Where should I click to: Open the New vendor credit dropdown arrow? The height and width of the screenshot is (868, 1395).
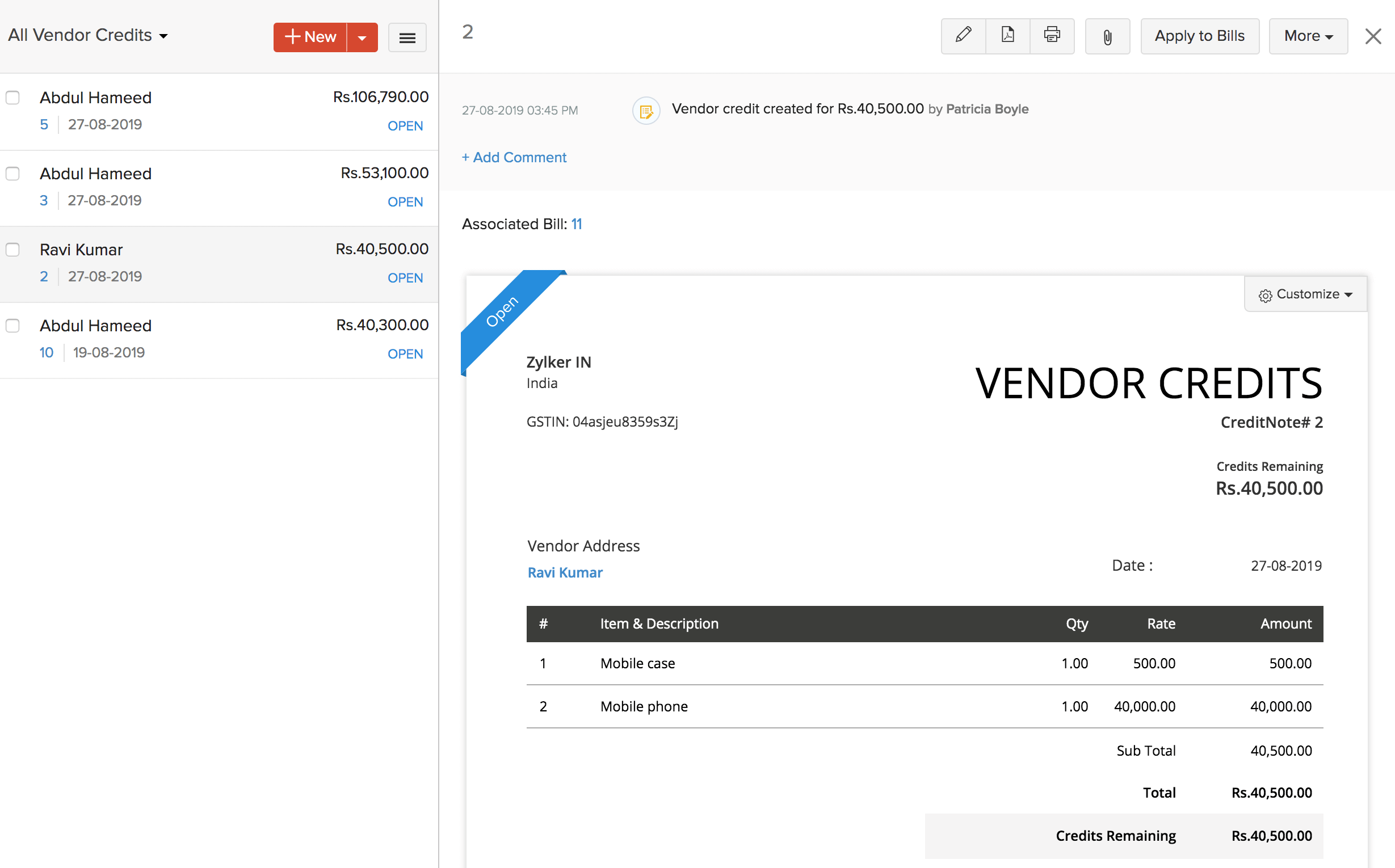pyautogui.click(x=363, y=37)
